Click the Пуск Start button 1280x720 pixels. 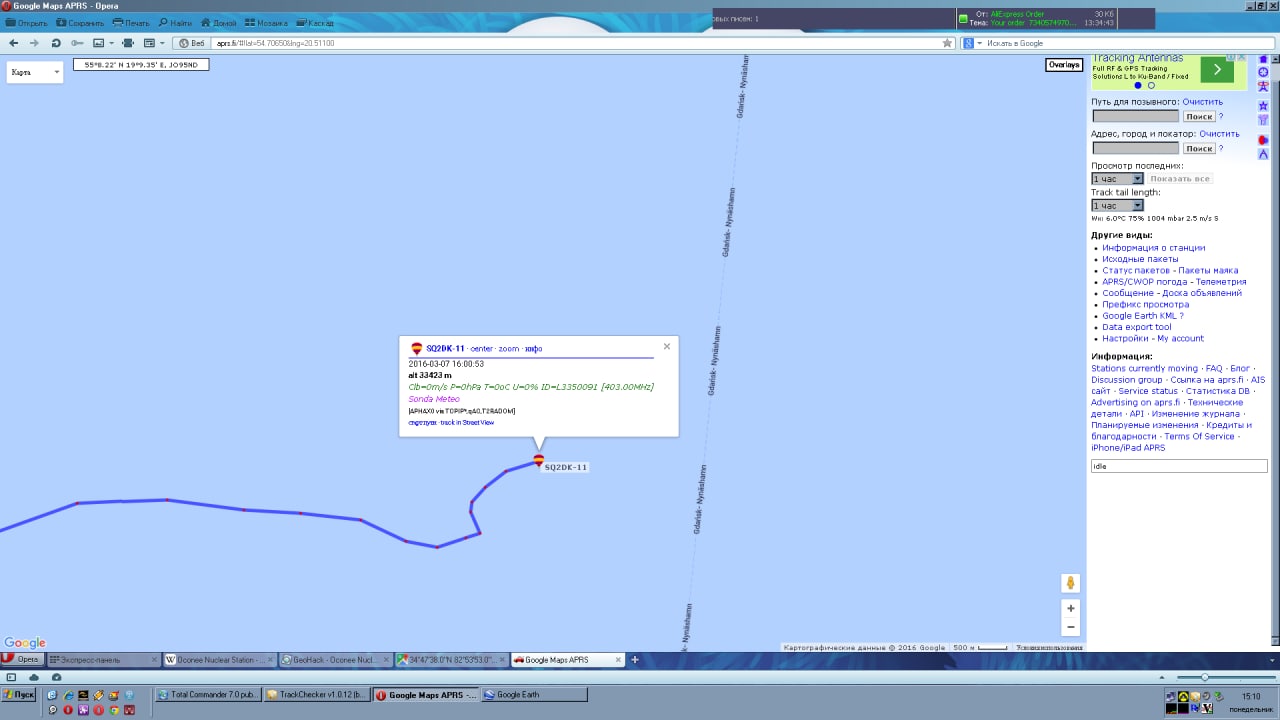point(19,694)
